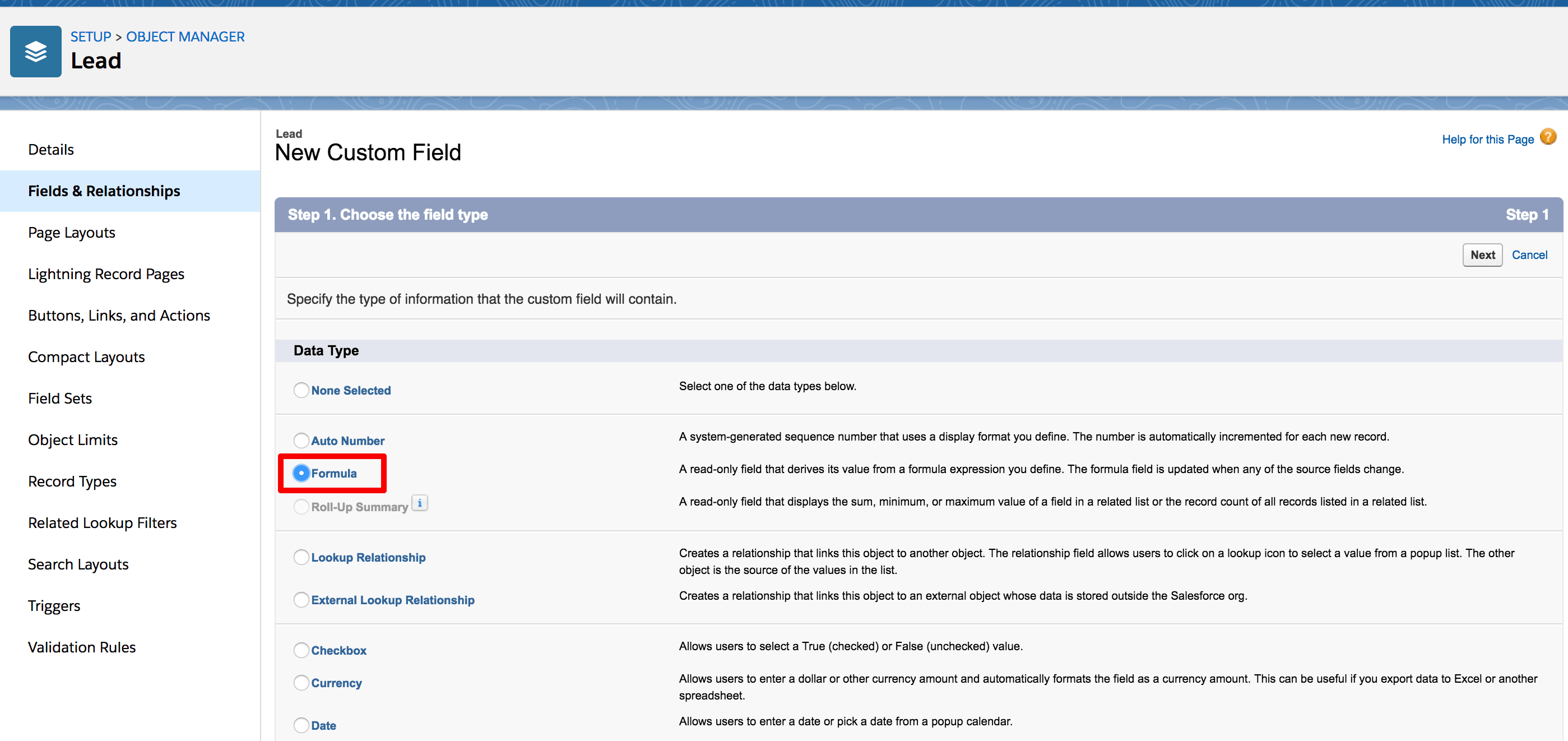1568x741 pixels.
Task: Click the Object Manager layers icon
Action: (x=35, y=51)
